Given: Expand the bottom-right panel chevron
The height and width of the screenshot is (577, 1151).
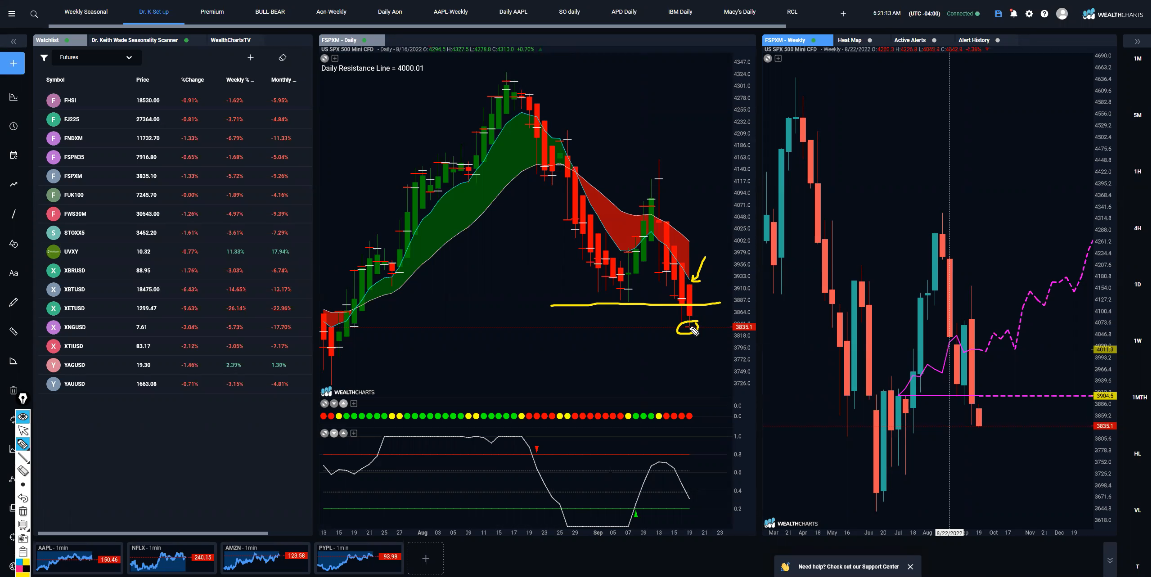Looking at the screenshot, I should coord(1110,559).
